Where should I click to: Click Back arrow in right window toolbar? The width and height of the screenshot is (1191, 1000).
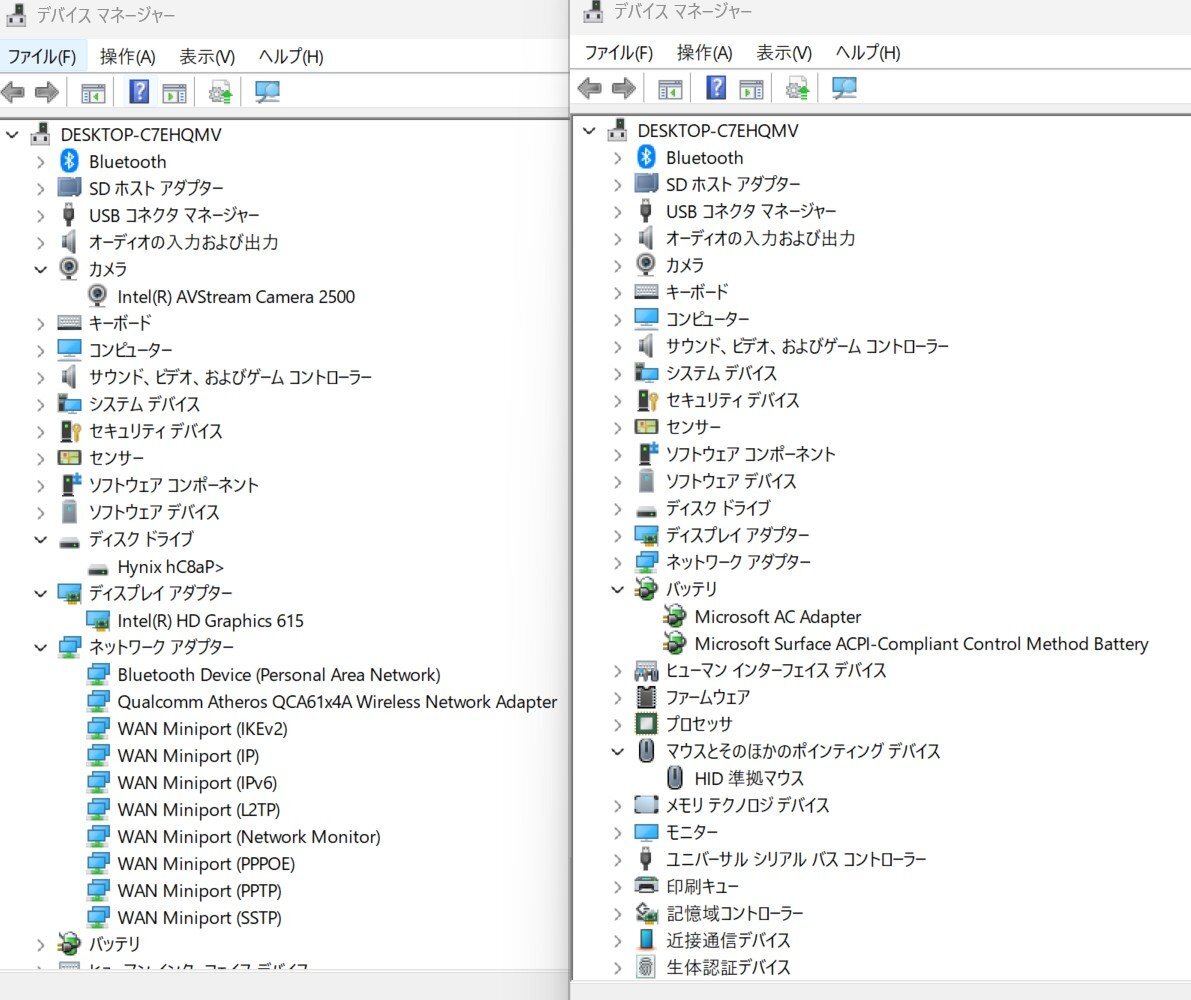590,89
